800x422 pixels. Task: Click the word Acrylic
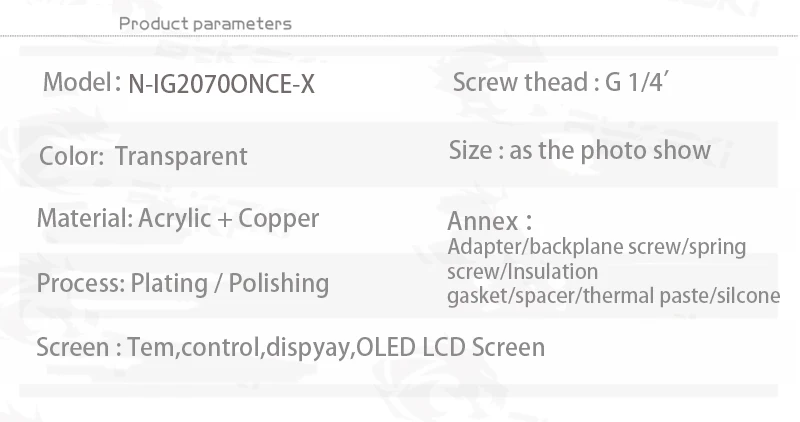[174, 219]
